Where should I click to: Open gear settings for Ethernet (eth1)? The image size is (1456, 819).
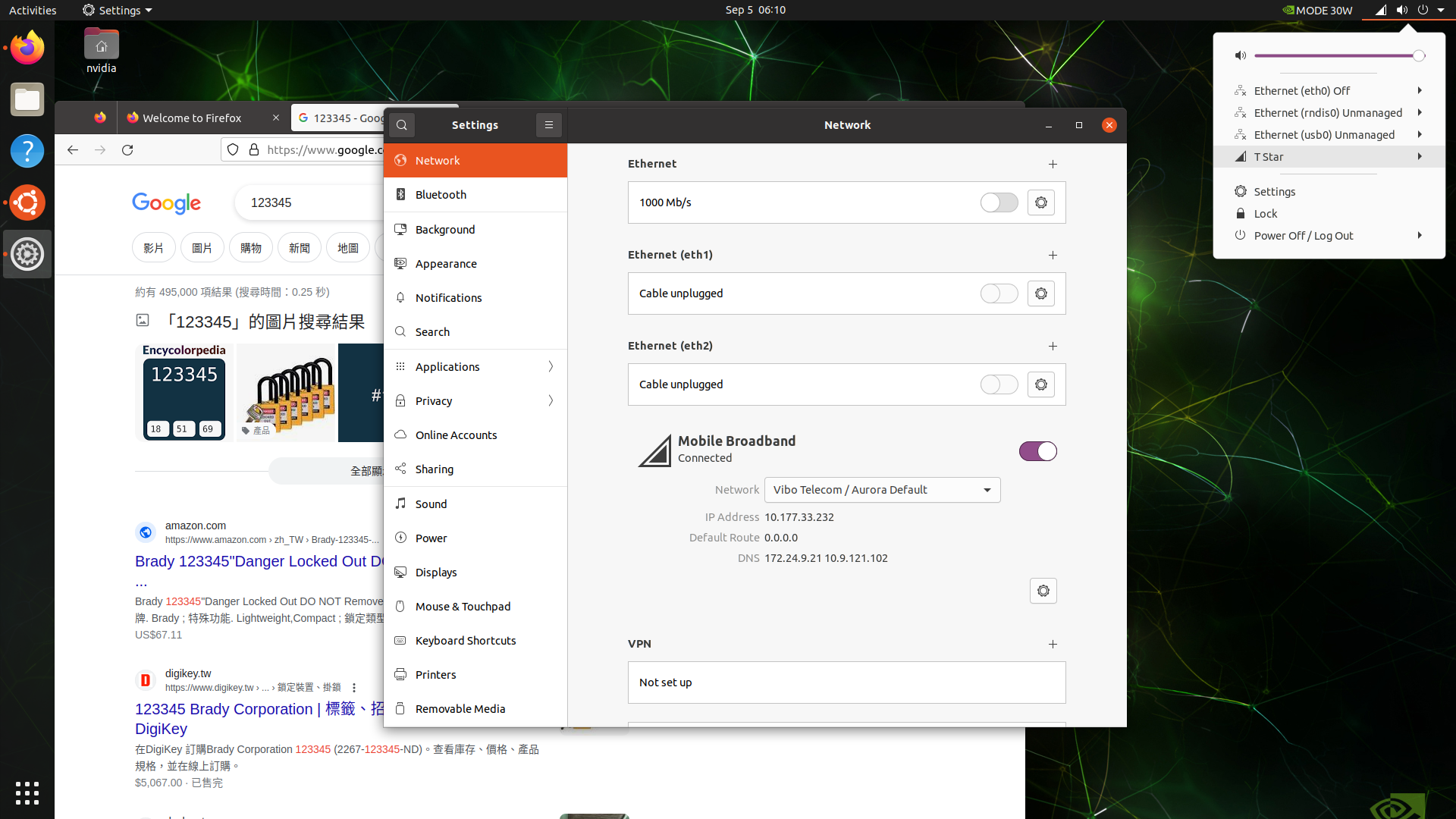tap(1041, 293)
